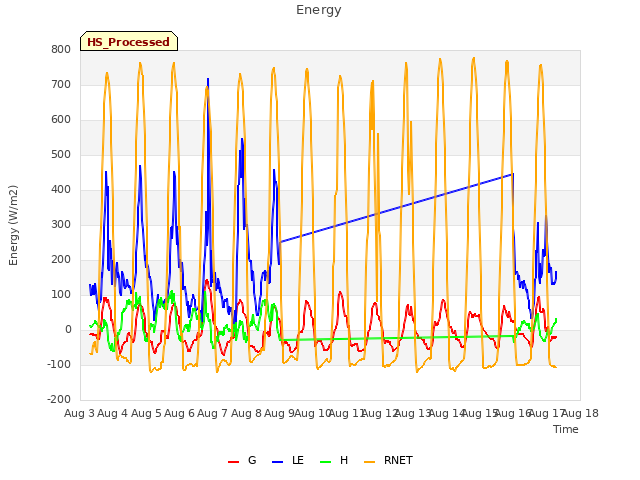Click the Time x-axis label

(566, 429)
